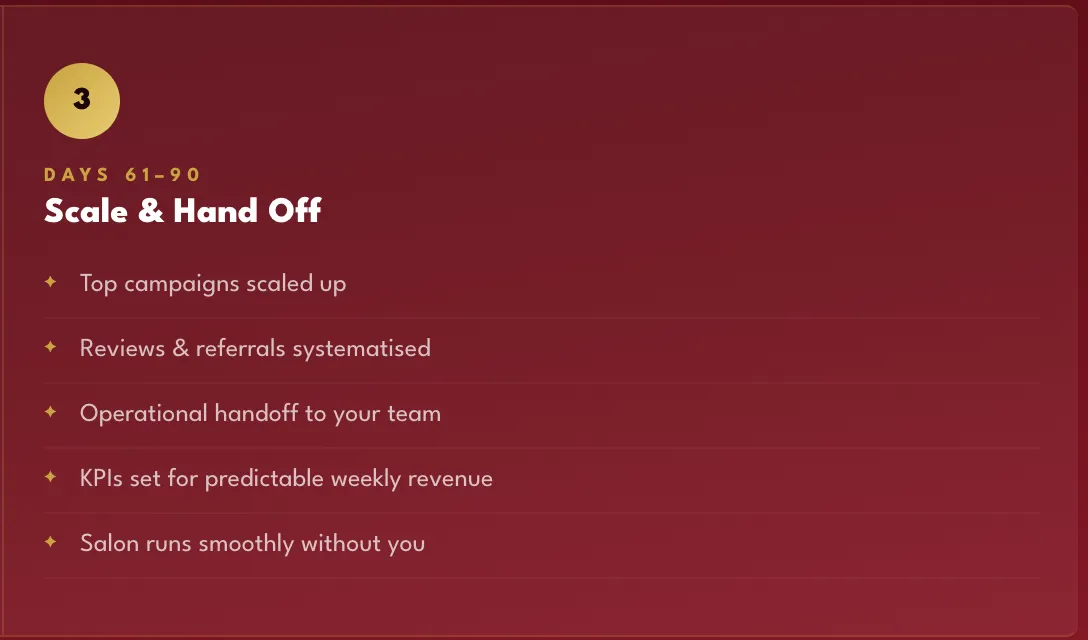The image size is (1088, 640).
Task: Click 'Salon runs smoothly without you' item
Action: 253,544
